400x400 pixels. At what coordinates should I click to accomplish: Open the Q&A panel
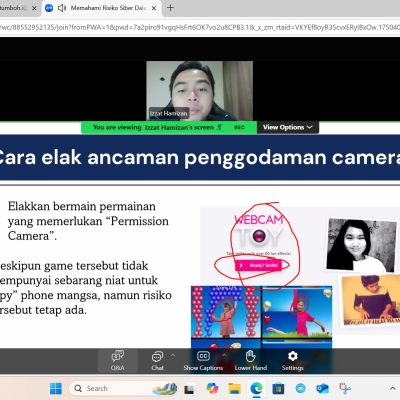(118, 361)
